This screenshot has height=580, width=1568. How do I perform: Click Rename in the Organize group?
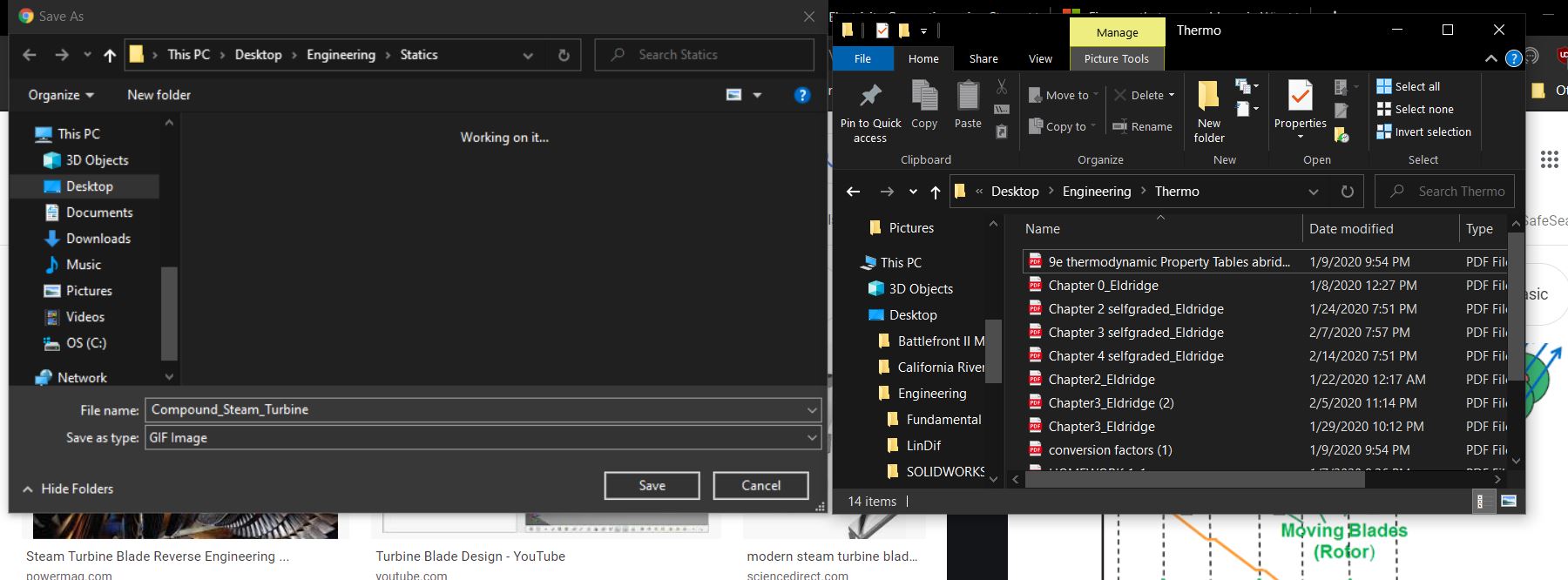[1142, 127]
